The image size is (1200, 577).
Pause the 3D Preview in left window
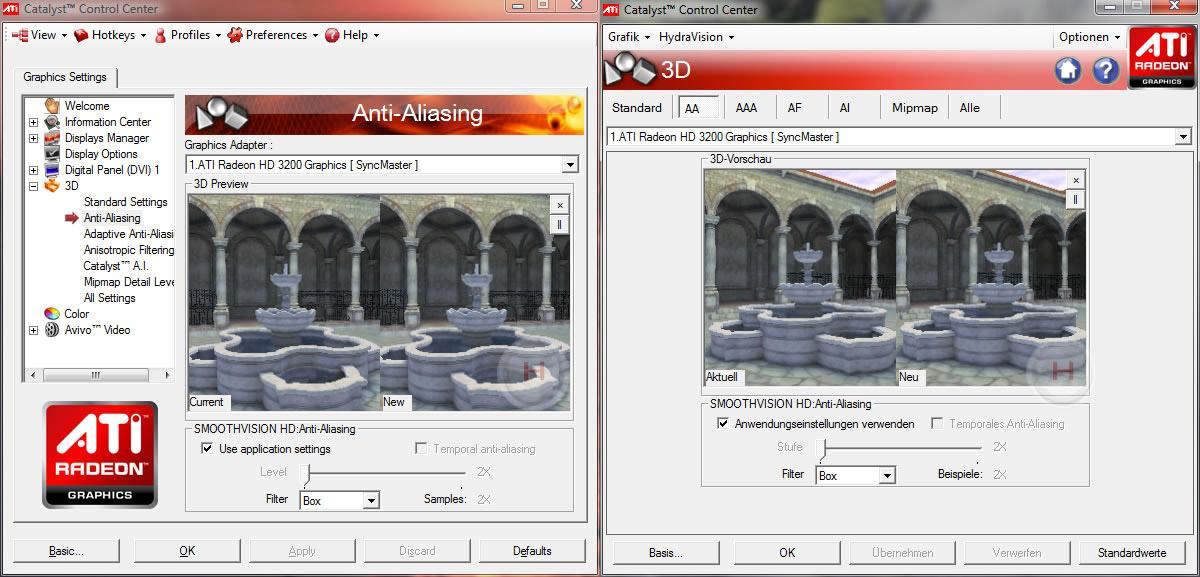pyautogui.click(x=560, y=223)
